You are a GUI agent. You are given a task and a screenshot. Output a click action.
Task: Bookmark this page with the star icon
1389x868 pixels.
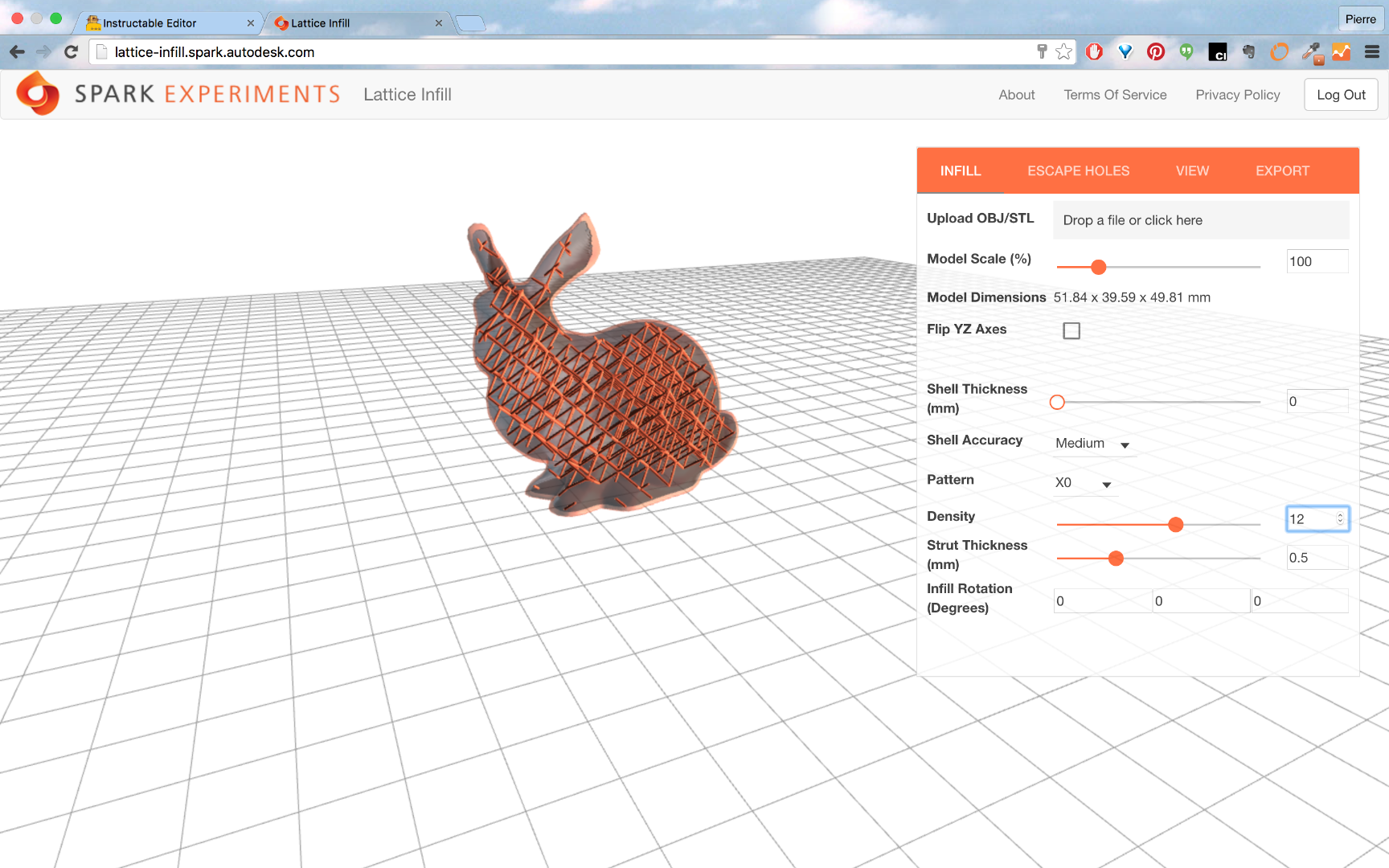coord(1063,51)
